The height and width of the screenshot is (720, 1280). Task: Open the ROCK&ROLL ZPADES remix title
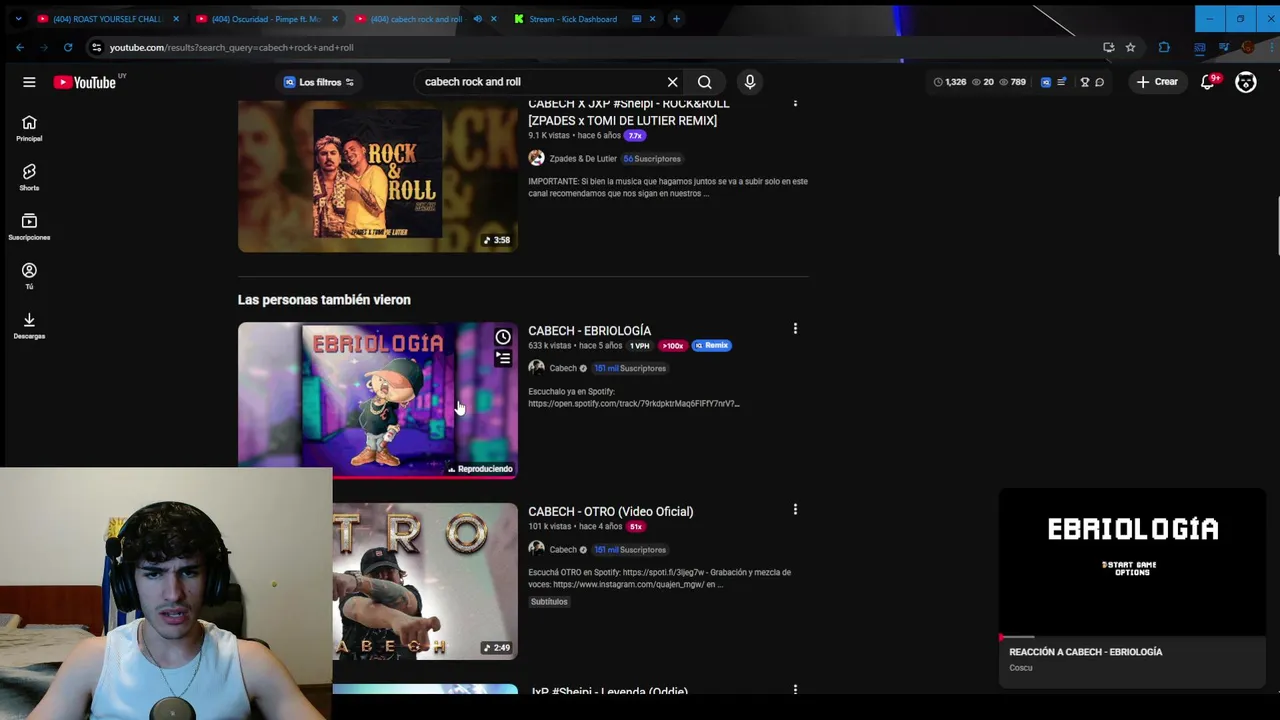tap(628, 112)
